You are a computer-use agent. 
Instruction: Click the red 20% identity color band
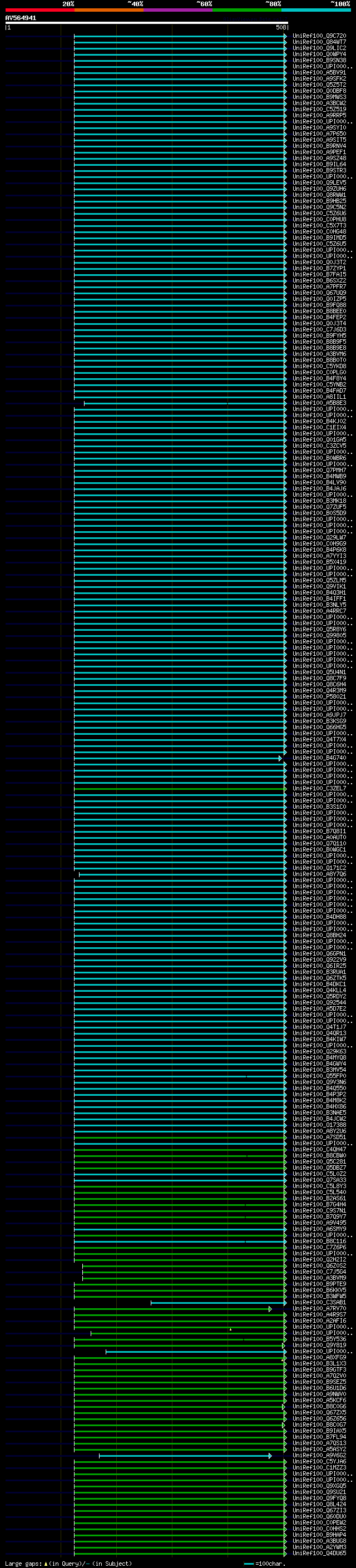point(39,10)
